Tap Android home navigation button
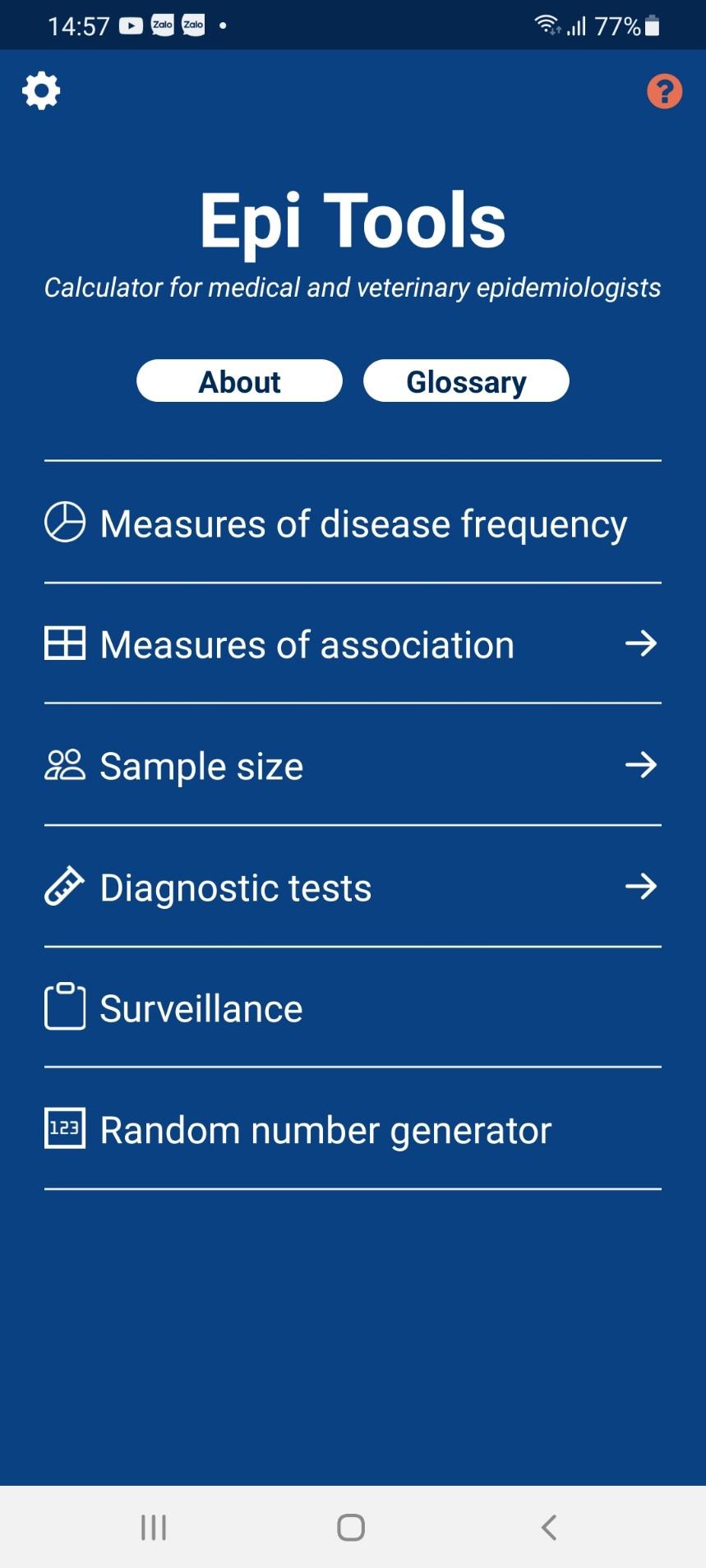This screenshot has width=706, height=1568. click(351, 1527)
